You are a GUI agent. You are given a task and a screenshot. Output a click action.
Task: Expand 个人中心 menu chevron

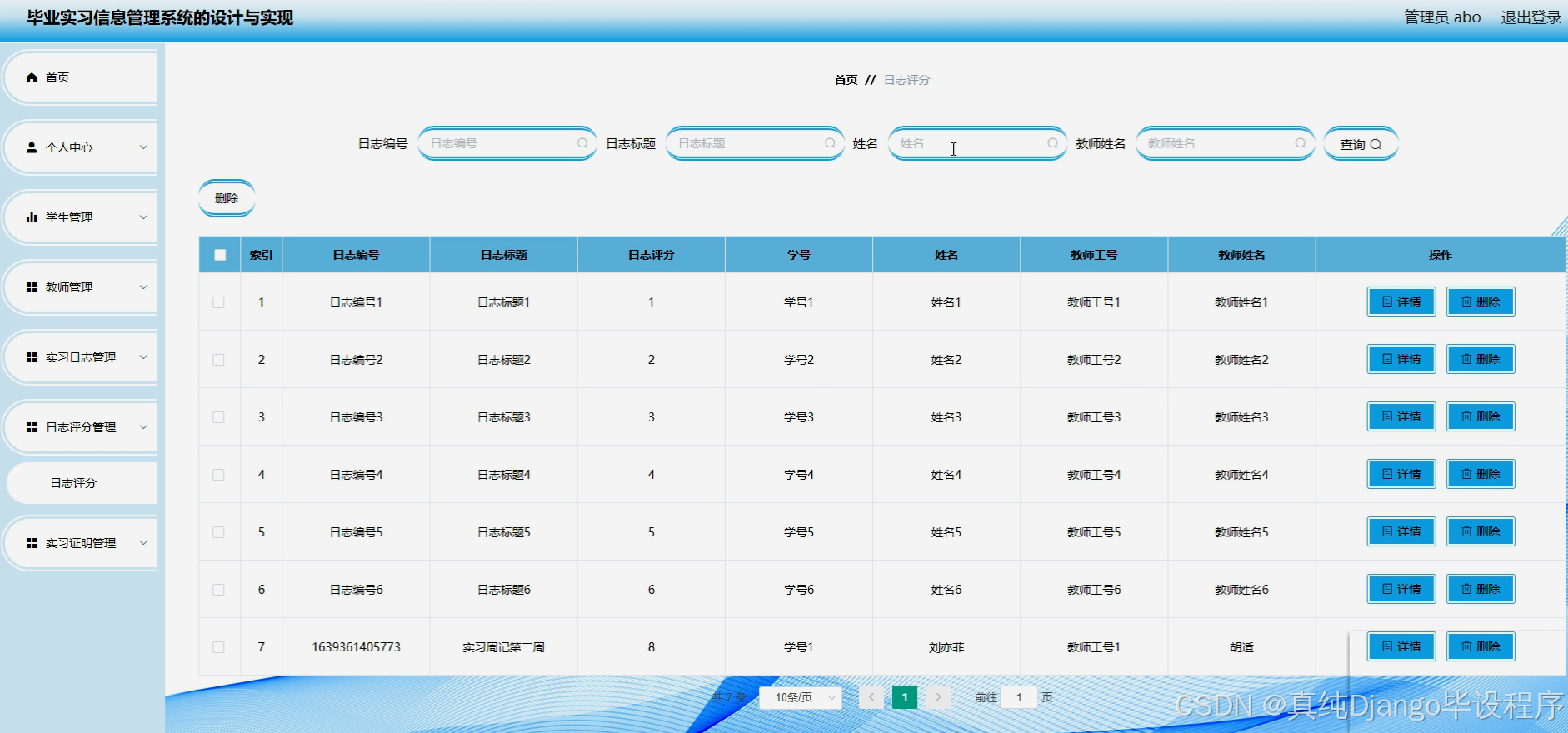(143, 147)
